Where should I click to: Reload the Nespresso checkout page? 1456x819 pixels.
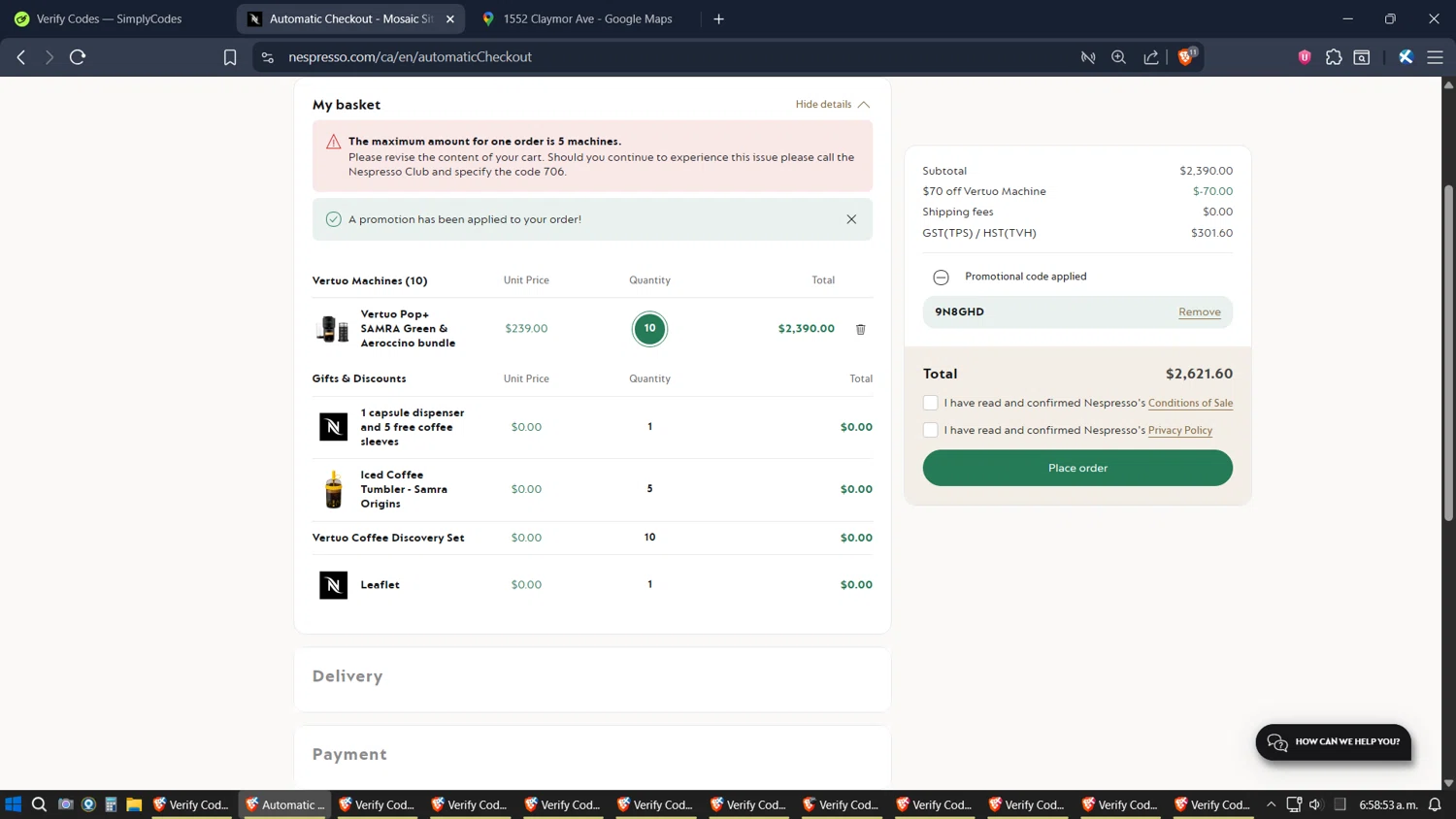point(78,57)
